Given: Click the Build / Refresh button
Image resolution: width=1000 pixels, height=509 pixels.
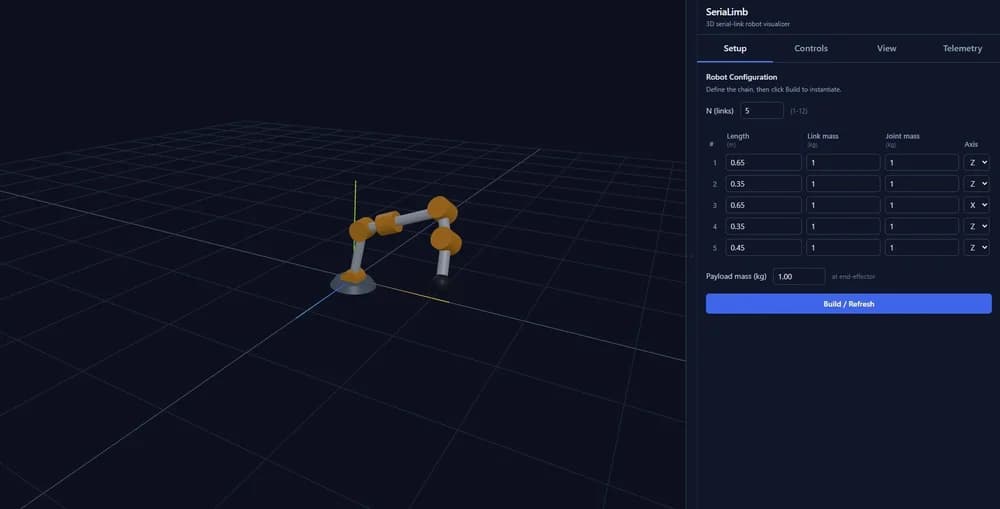Looking at the screenshot, I should 848,304.
